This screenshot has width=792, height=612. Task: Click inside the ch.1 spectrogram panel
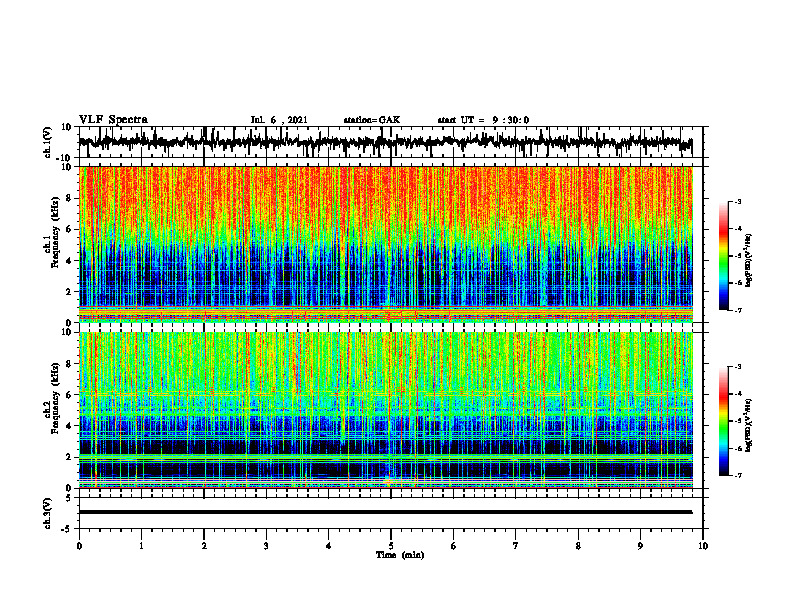click(385, 244)
